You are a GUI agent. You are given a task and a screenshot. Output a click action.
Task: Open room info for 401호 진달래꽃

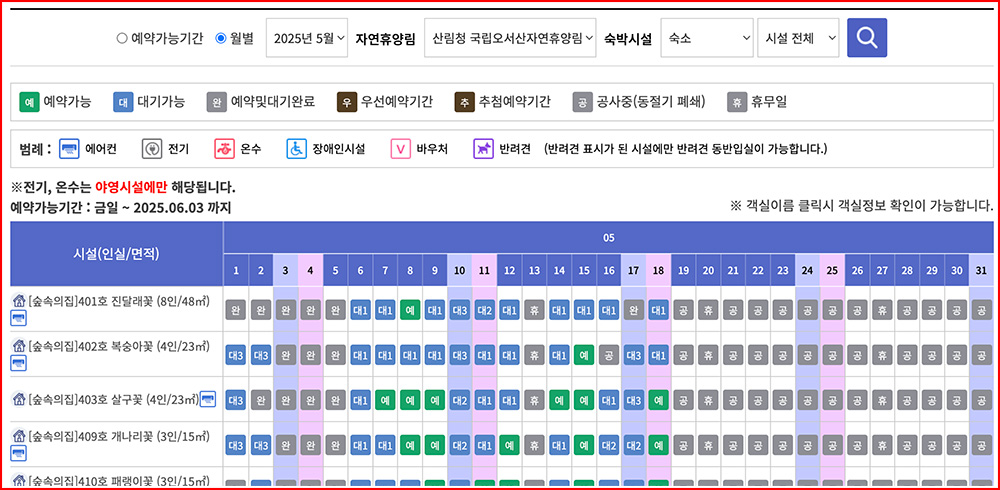119,301
